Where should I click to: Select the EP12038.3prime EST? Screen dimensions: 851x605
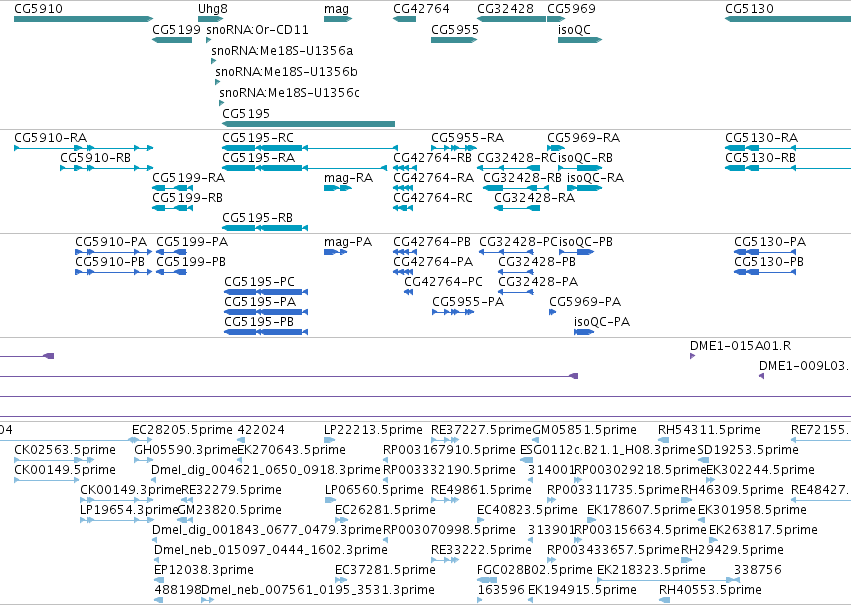(158, 580)
